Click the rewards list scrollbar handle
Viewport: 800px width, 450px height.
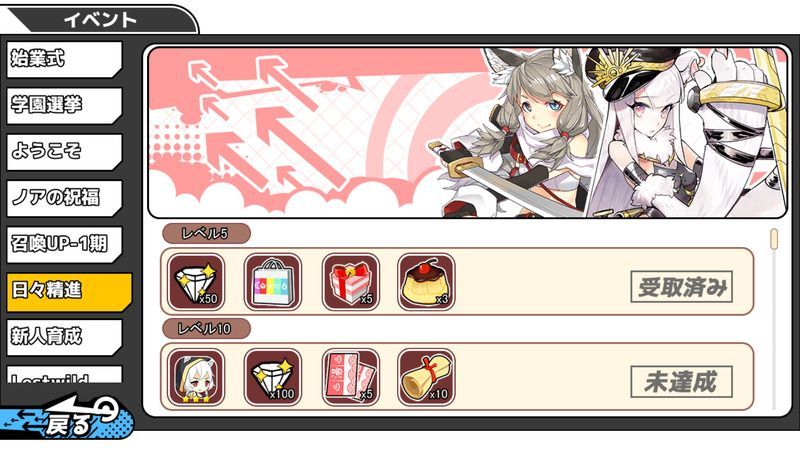point(774,239)
